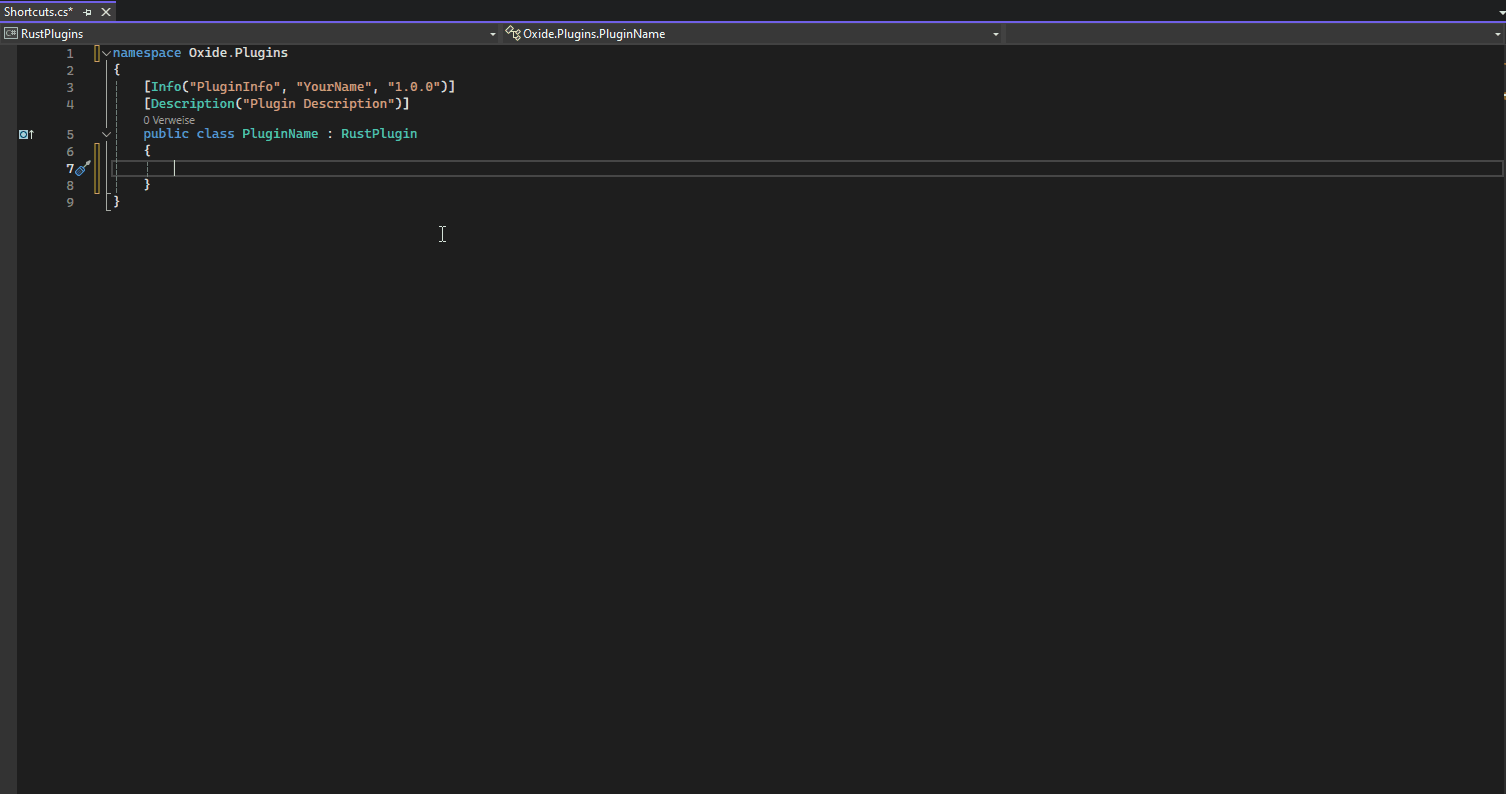Click the PluginName class identifier

280,134
